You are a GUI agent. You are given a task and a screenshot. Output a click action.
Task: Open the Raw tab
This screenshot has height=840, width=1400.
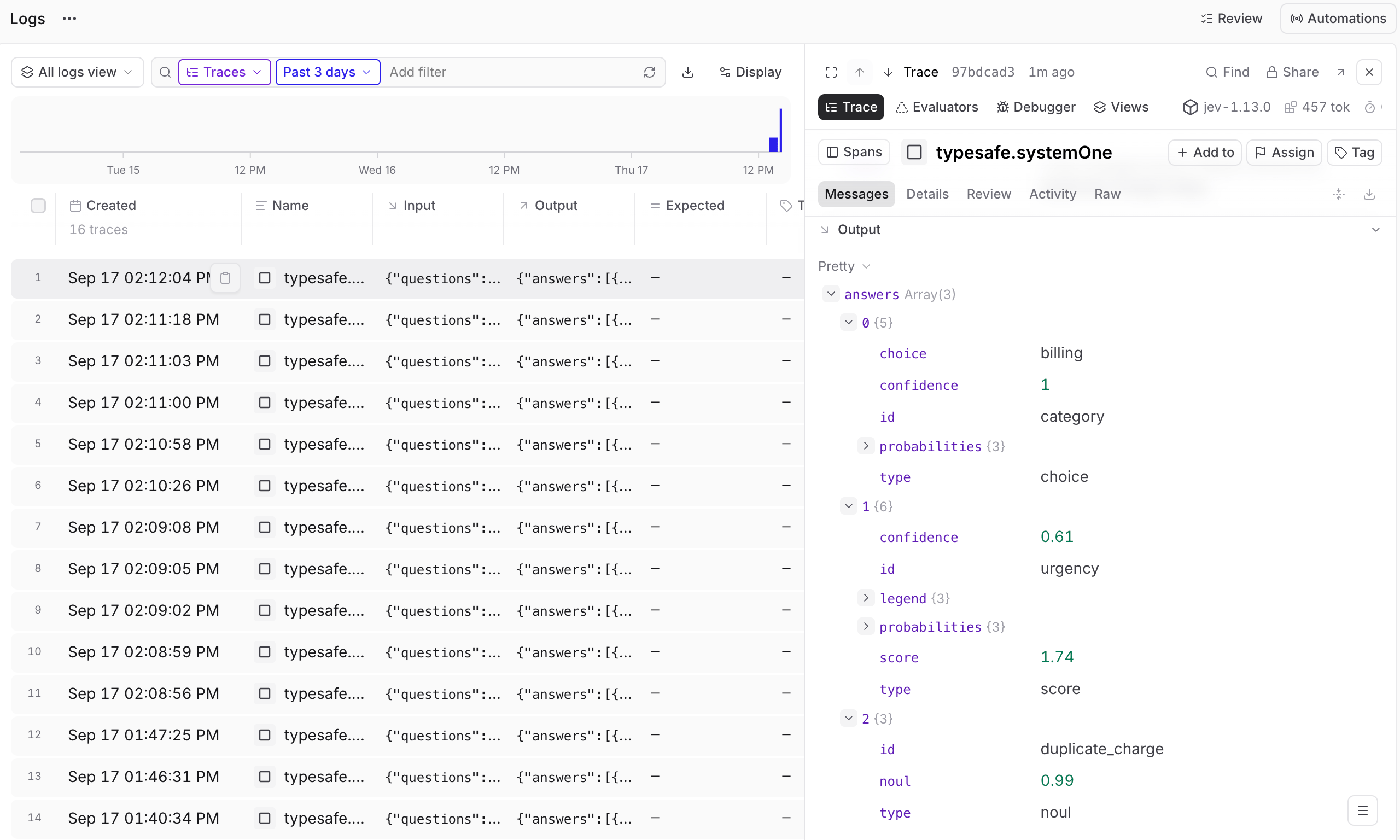[x=1107, y=194]
